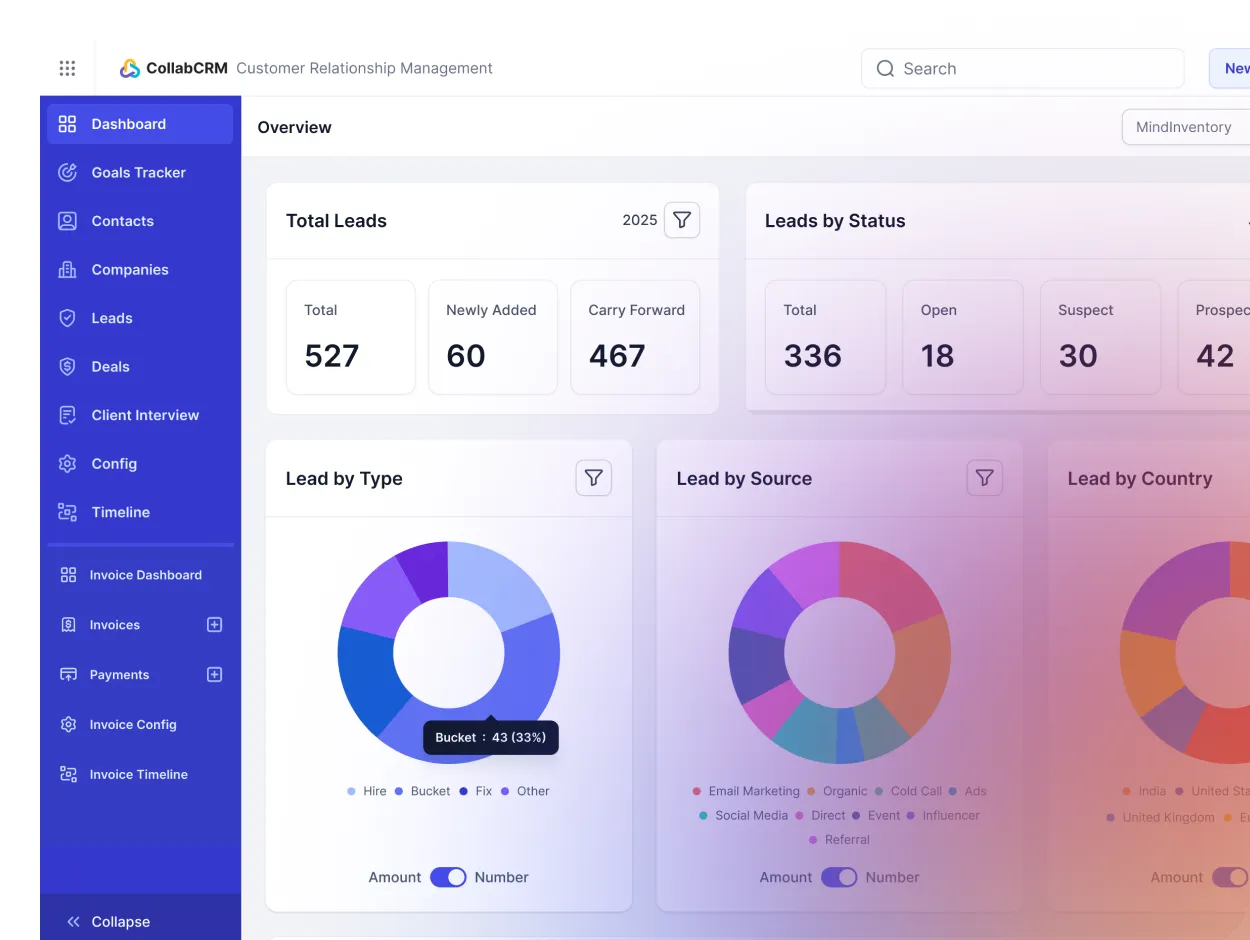The width and height of the screenshot is (1250, 940).
Task: Click the Lead by Source filter icon
Action: click(984, 478)
